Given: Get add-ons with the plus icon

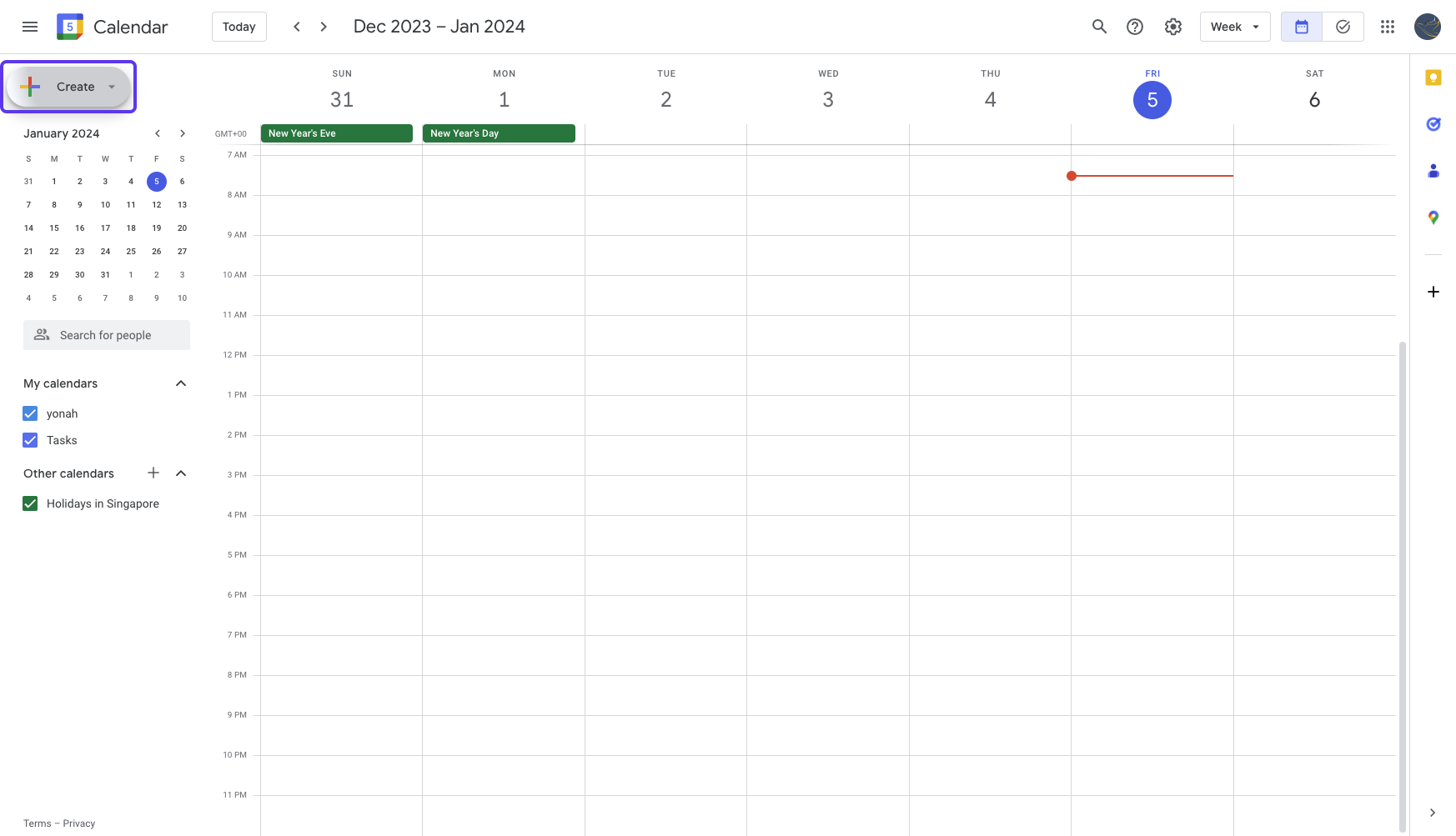Looking at the screenshot, I should click(x=1433, y=292).
